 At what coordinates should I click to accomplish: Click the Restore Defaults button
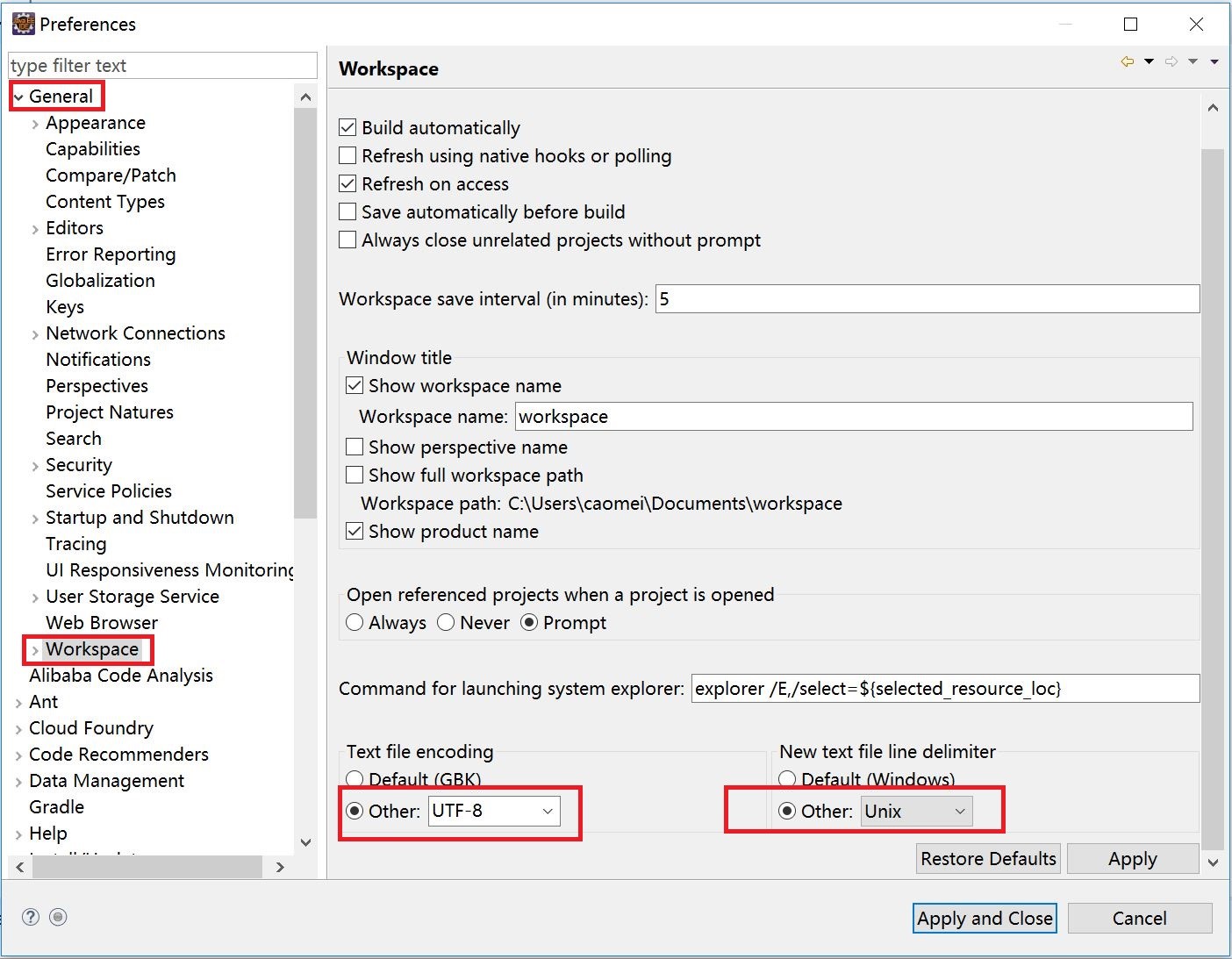coord(988,859)
